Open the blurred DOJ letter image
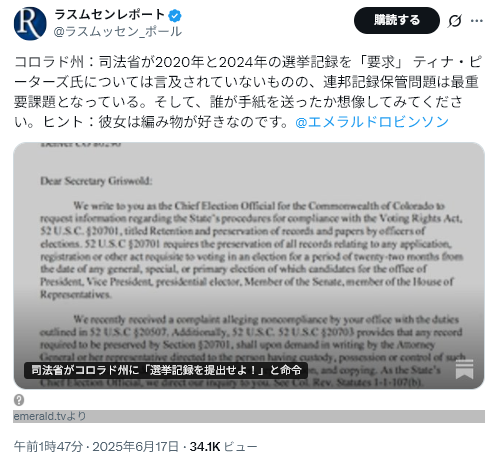This screenshot has height=462, width=491. 249,265
